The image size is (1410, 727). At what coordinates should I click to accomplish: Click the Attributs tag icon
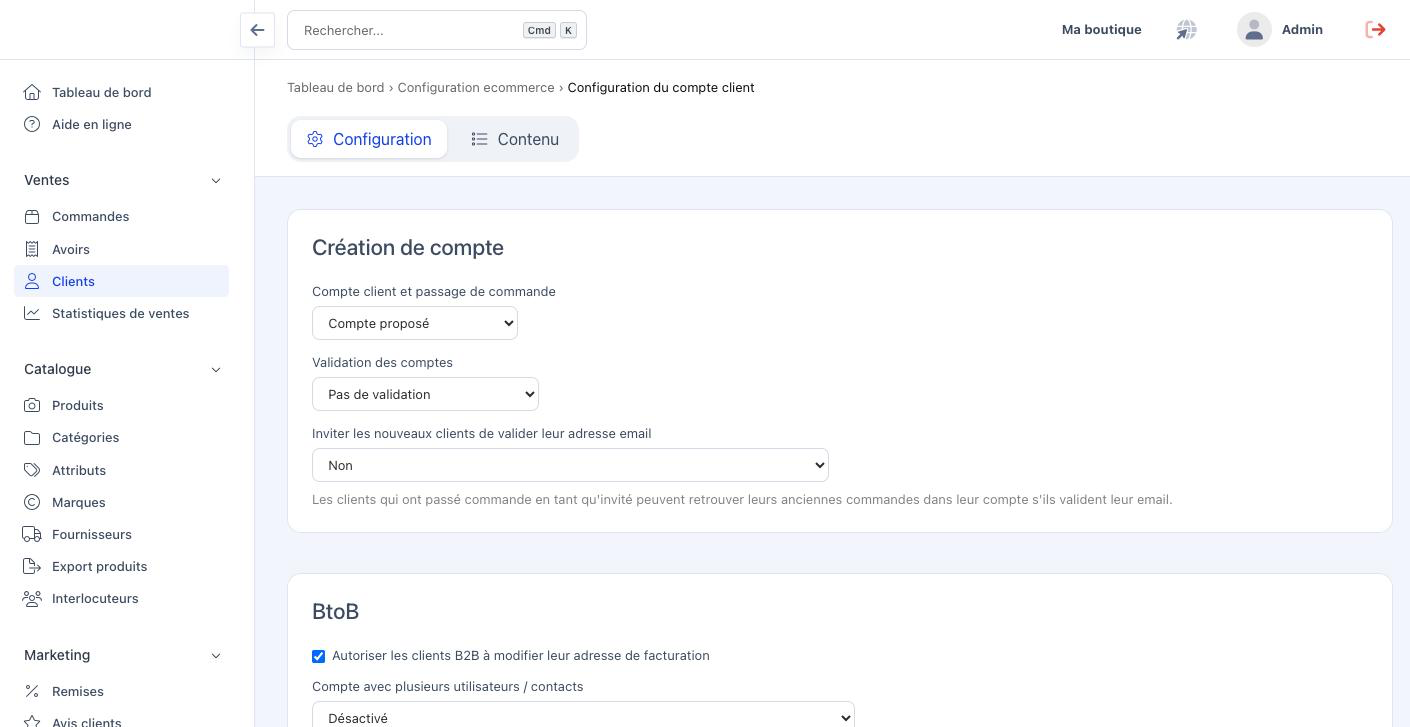pos(32,470)
